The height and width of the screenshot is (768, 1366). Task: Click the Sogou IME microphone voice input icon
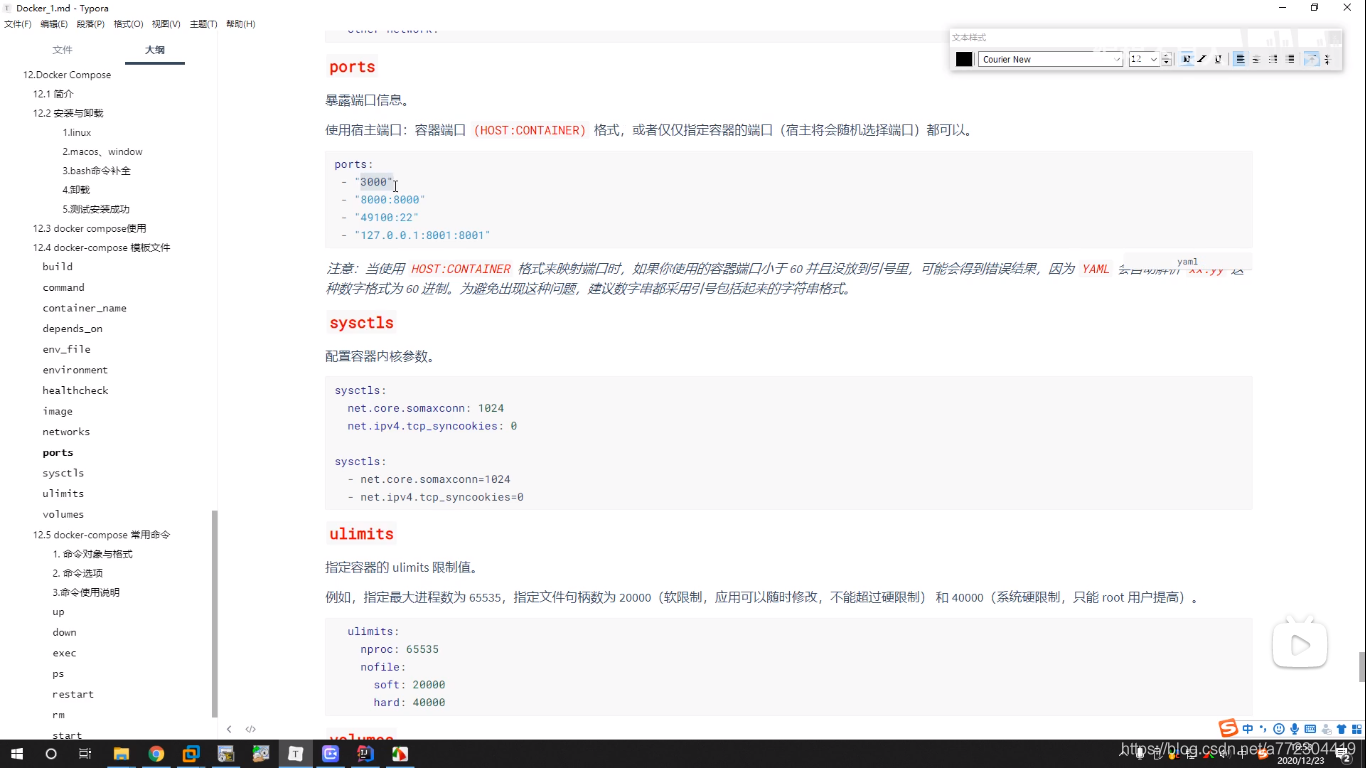pos(1294,729)
